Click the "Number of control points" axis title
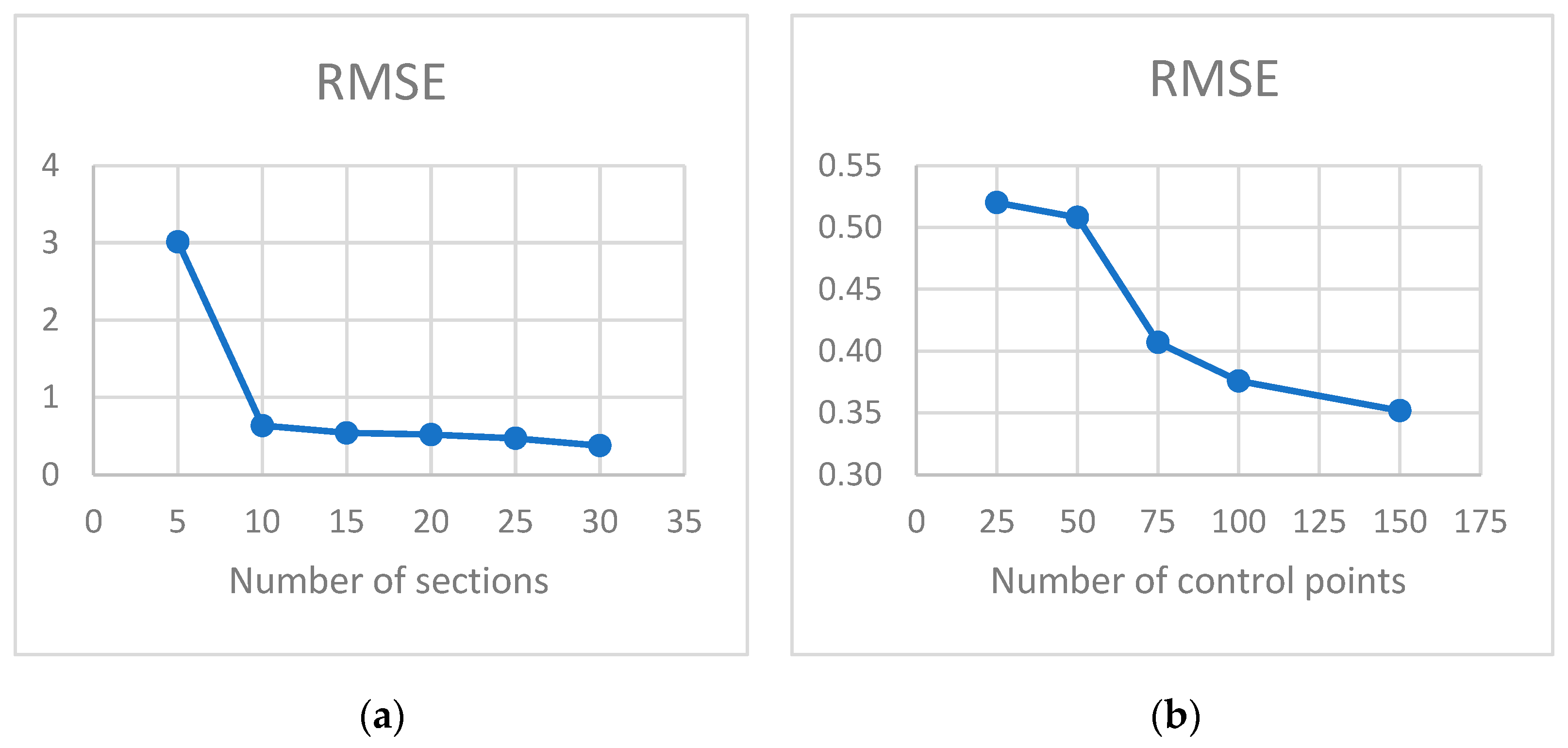The image size is (1568, 748). tap(1198, 581)
